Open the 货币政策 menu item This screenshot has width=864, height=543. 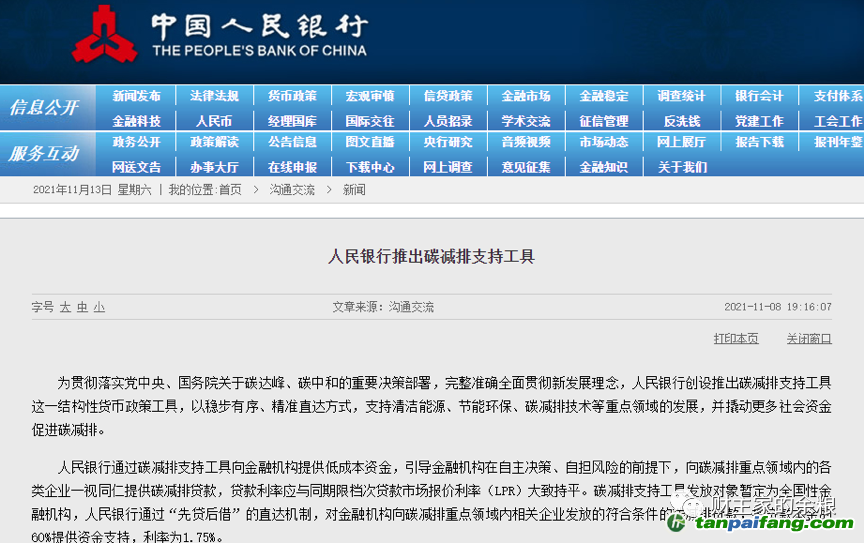[292, 96]
